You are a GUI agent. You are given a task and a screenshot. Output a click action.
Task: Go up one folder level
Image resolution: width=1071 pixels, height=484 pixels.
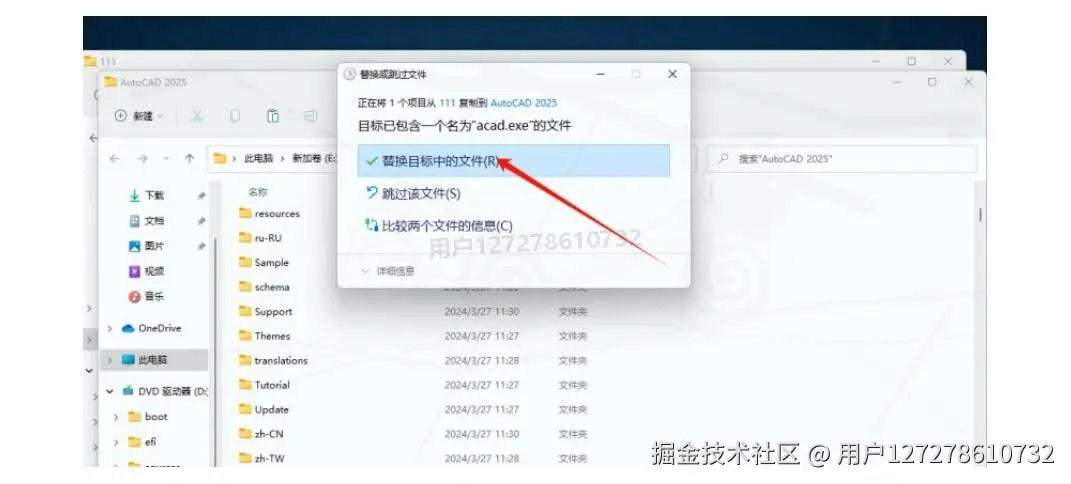[189, 158]
